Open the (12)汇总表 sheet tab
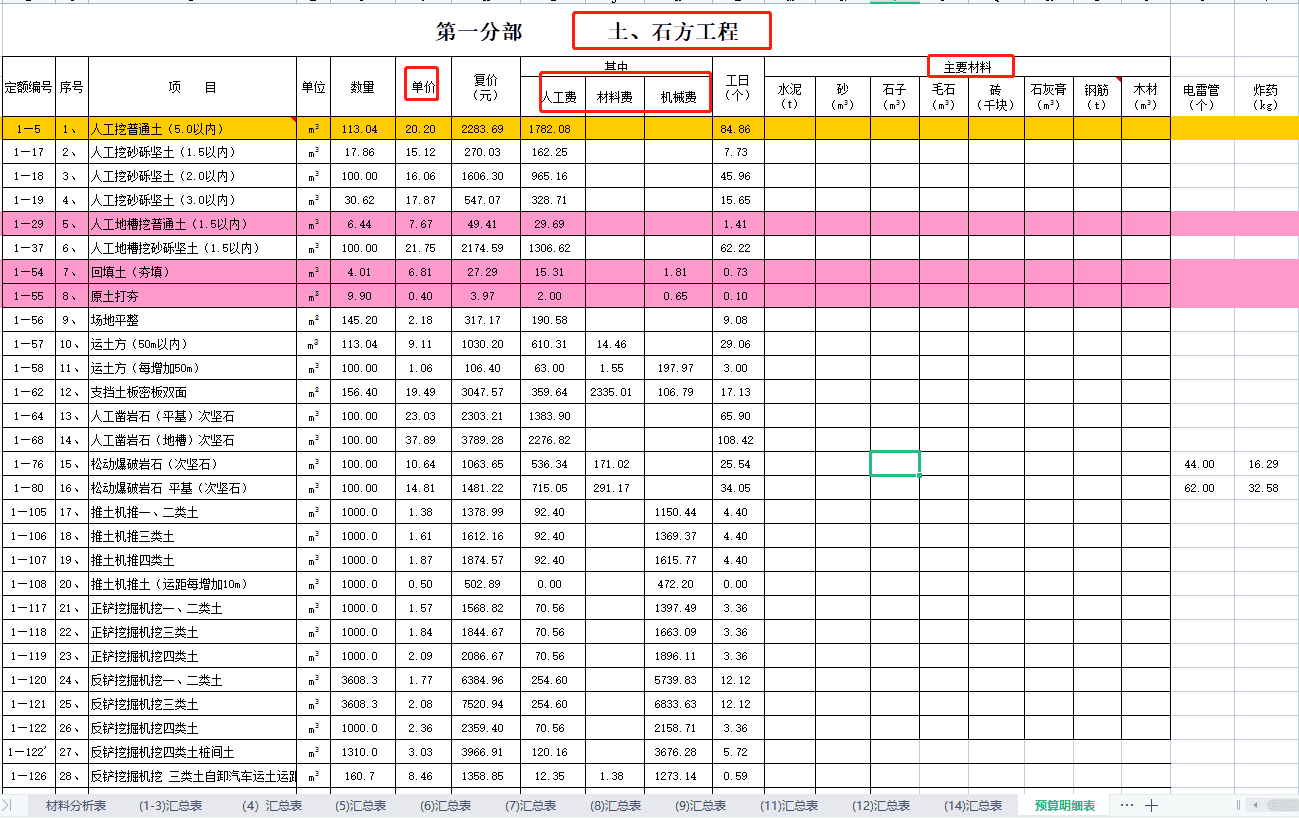 coord(881,805)
